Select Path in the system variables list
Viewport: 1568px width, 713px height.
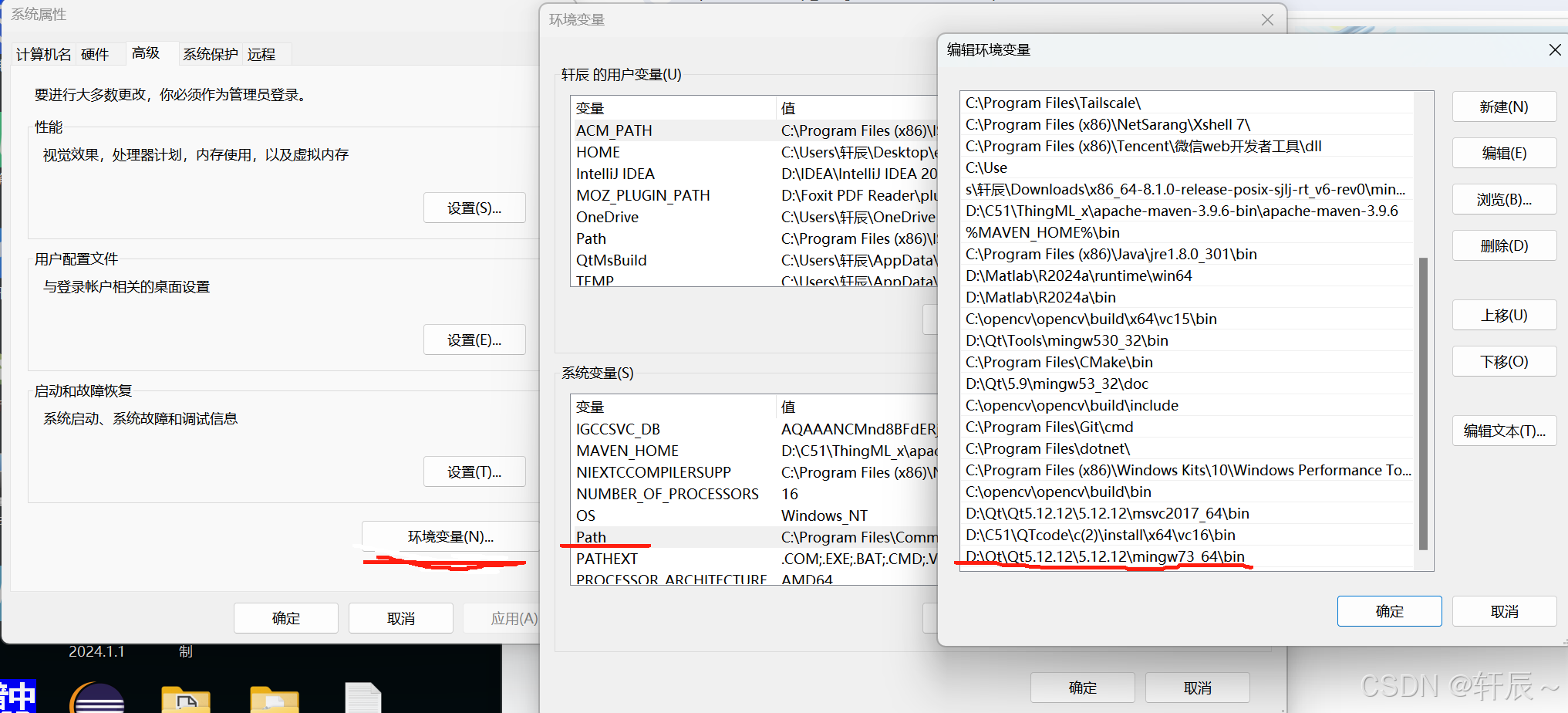[x=754, y=537]
